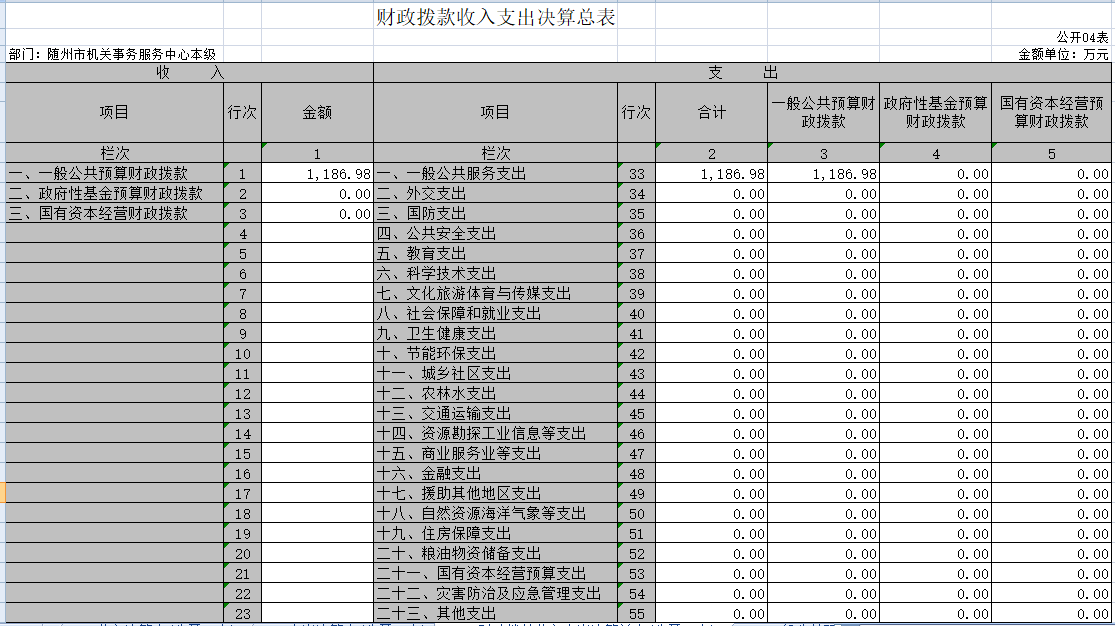Select the 合计 column header

click(711, 113)
